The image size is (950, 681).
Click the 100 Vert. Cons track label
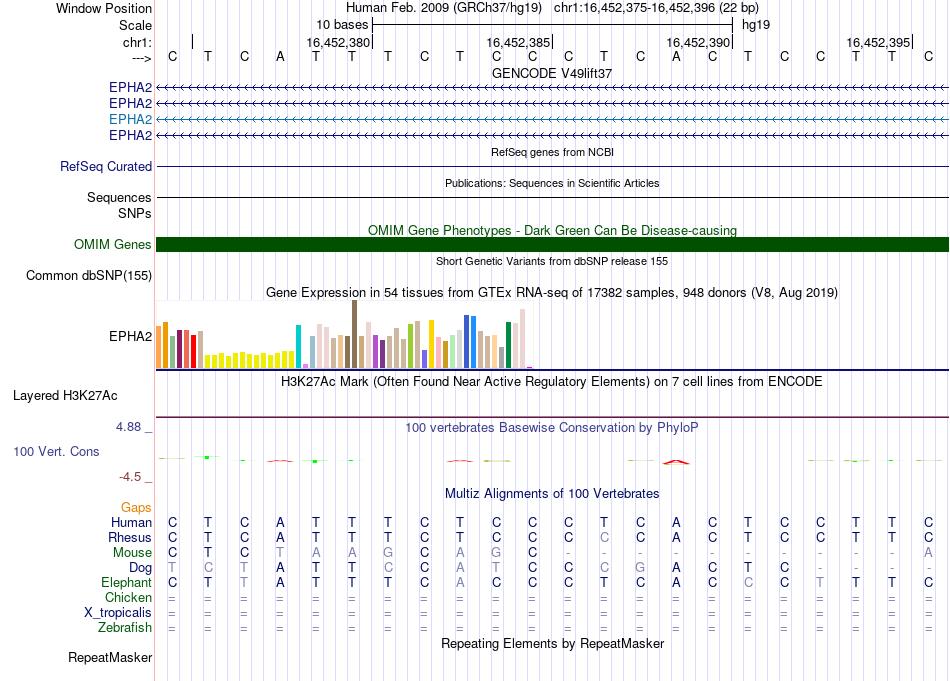tap(56, 452)
